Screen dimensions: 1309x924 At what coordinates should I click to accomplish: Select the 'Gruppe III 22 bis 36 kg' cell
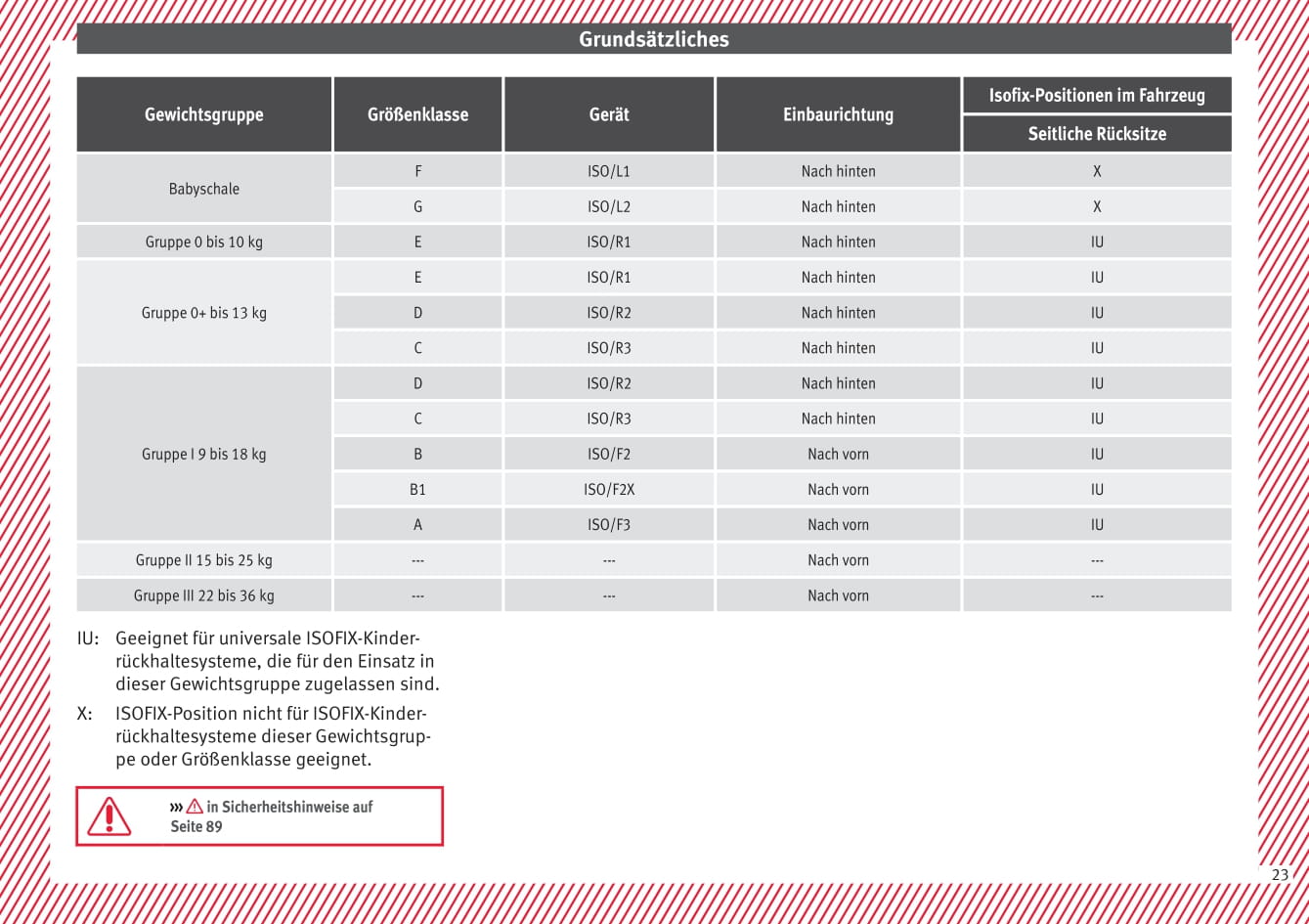pos(204,595)
